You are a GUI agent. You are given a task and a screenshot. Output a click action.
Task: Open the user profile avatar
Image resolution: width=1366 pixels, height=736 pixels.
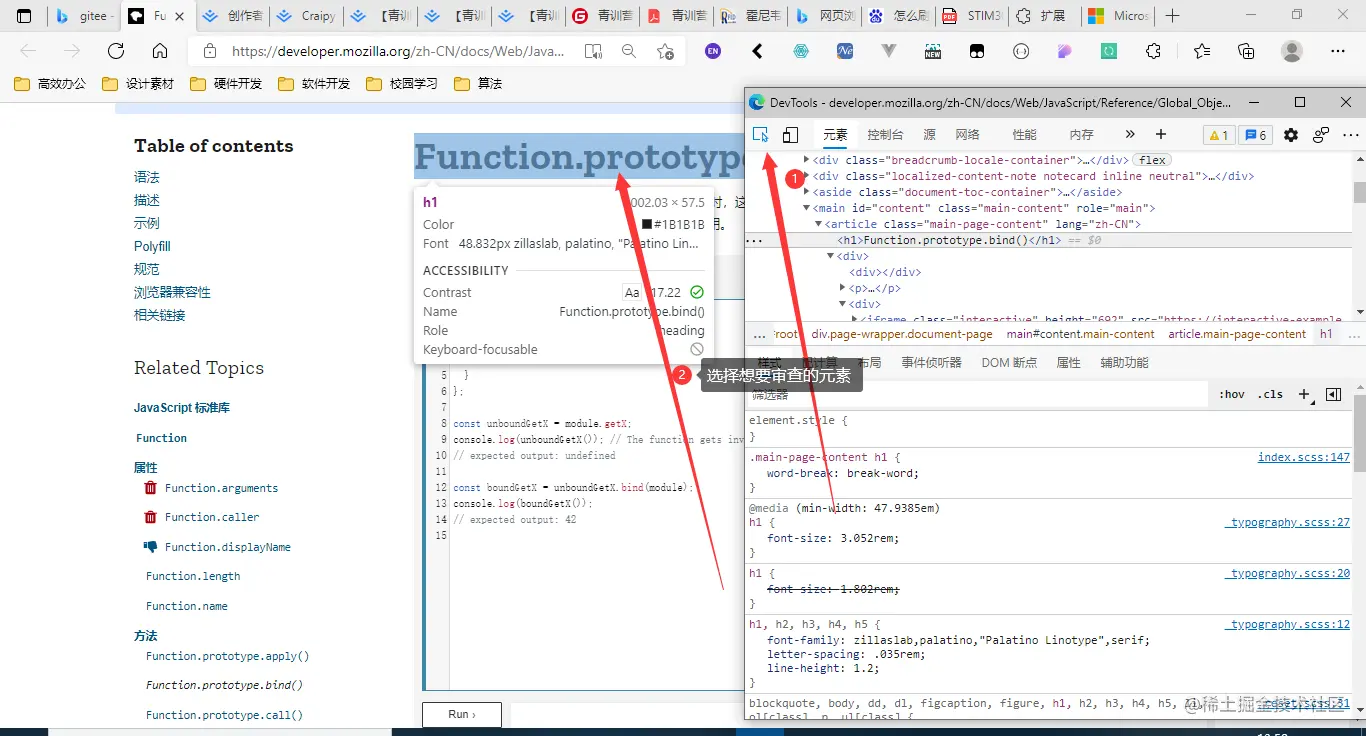(1292, 51)
